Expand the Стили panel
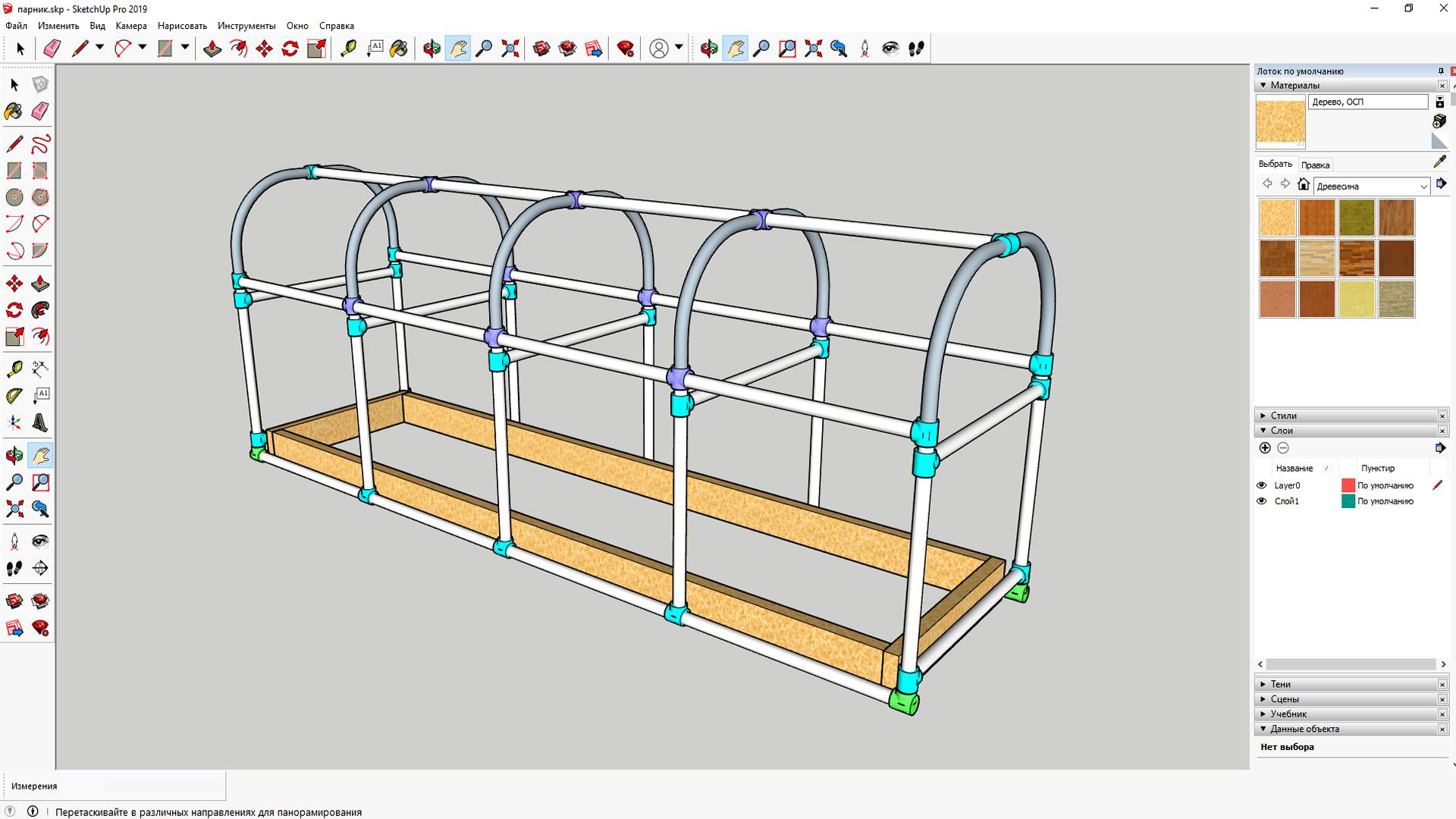This screenshot has height=819, width=1456. click(1283, 416)
